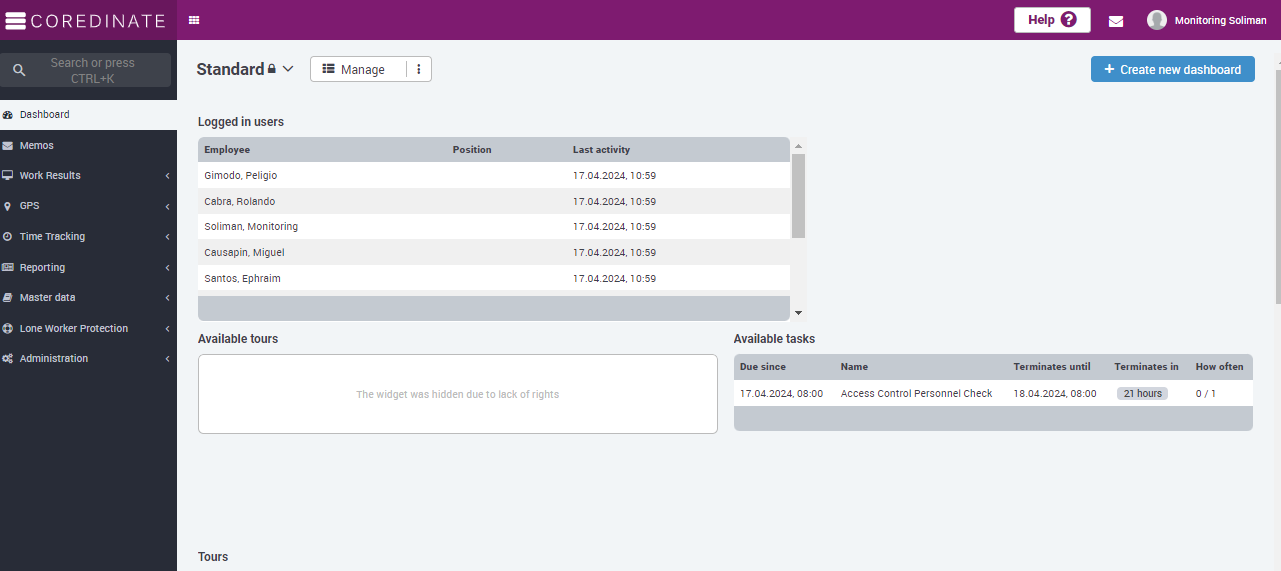The image size is (1281, 571).
Task: Click the Terminates in column header
Action: click(1147, 367)
